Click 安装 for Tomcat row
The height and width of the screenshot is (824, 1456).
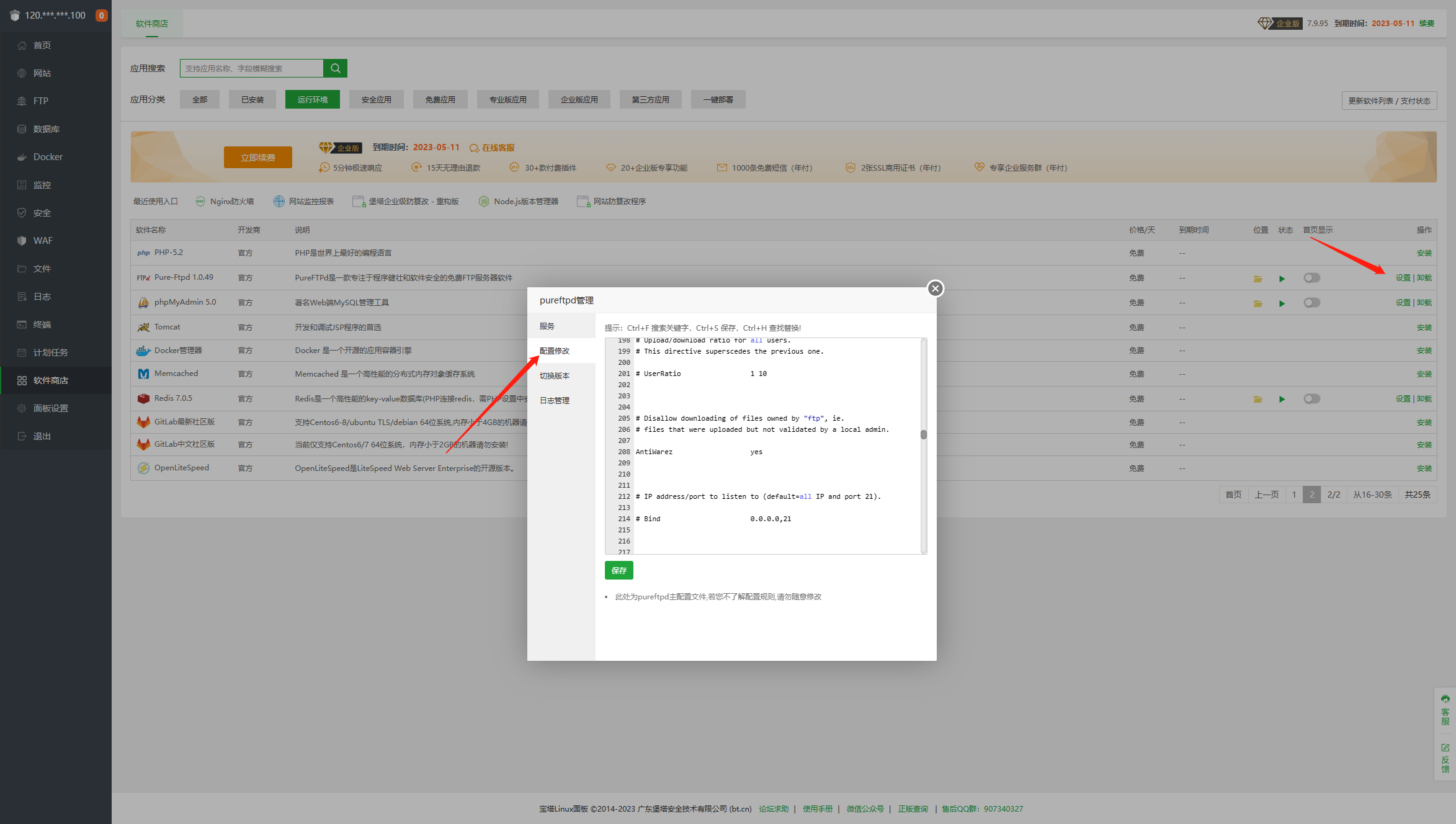1424,328
